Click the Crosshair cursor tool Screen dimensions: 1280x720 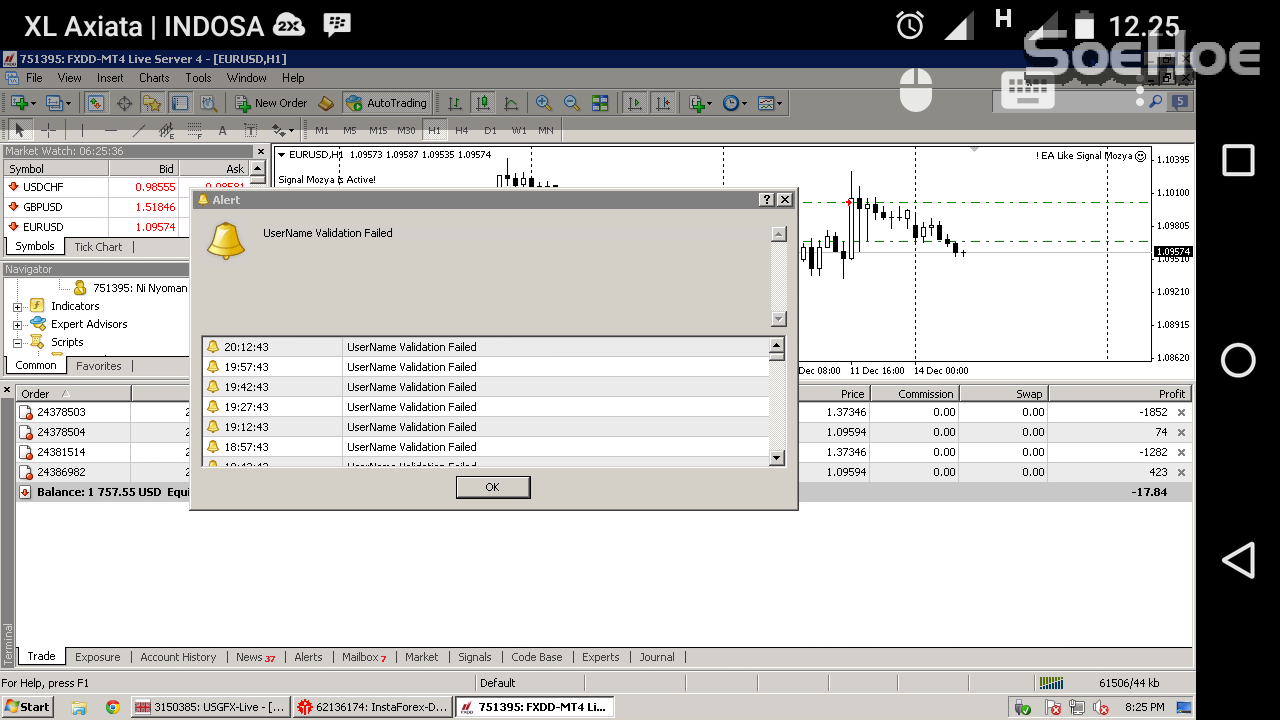(48, 130)
